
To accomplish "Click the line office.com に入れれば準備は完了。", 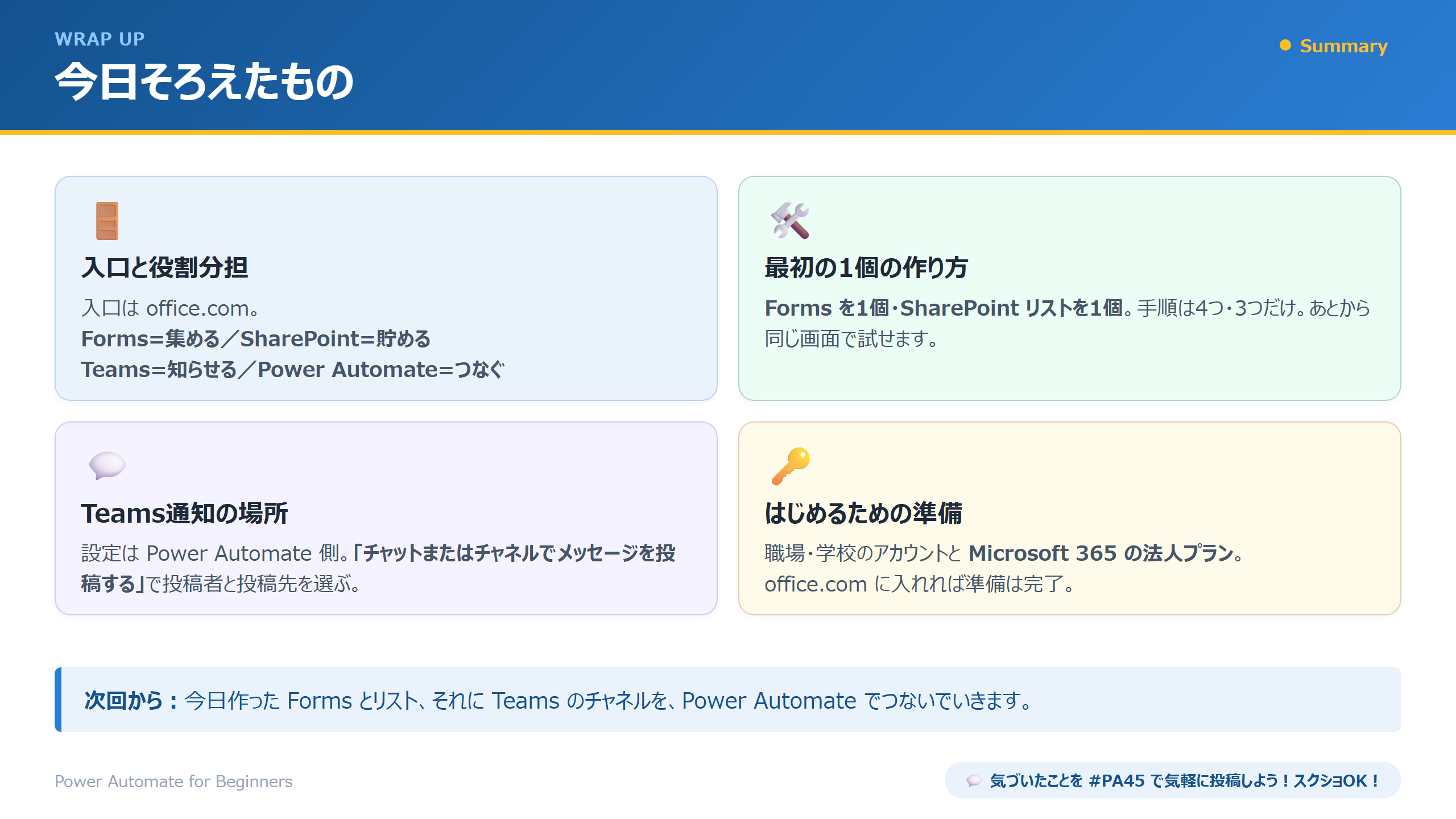I will tap(920, 584).
